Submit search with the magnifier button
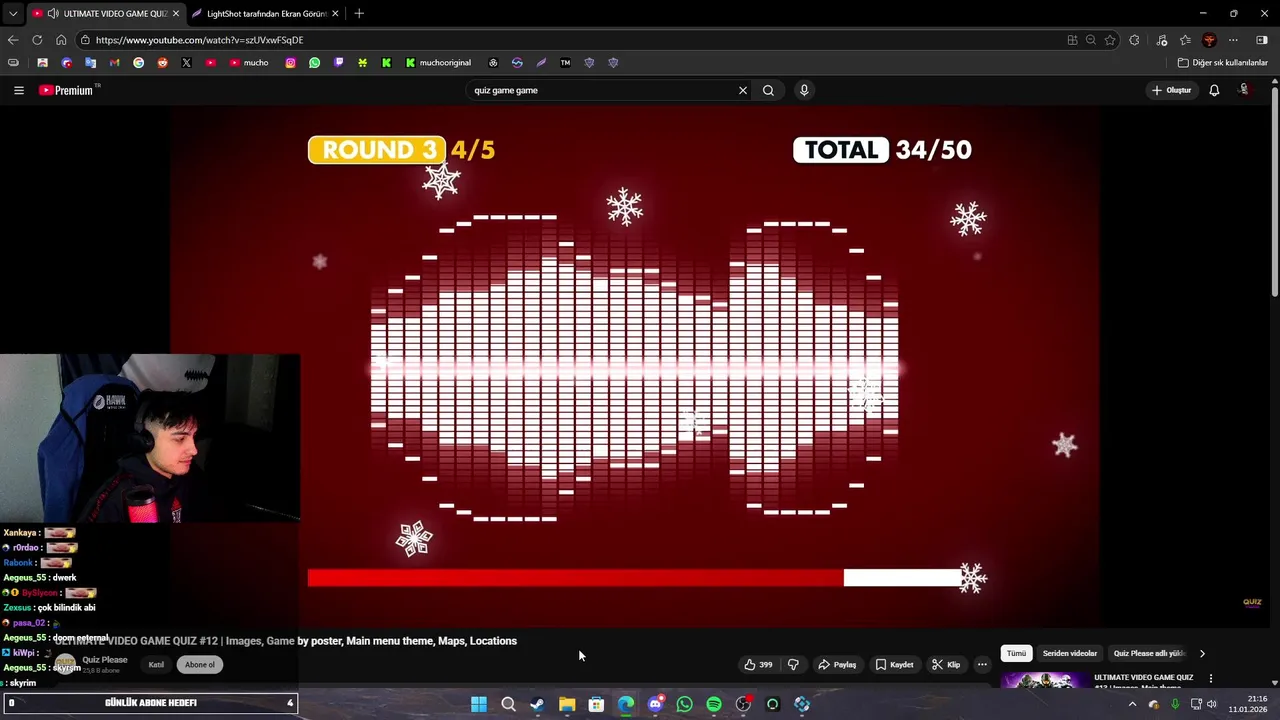The height and width of the screenshot is (720, 1280). [768, 90]
